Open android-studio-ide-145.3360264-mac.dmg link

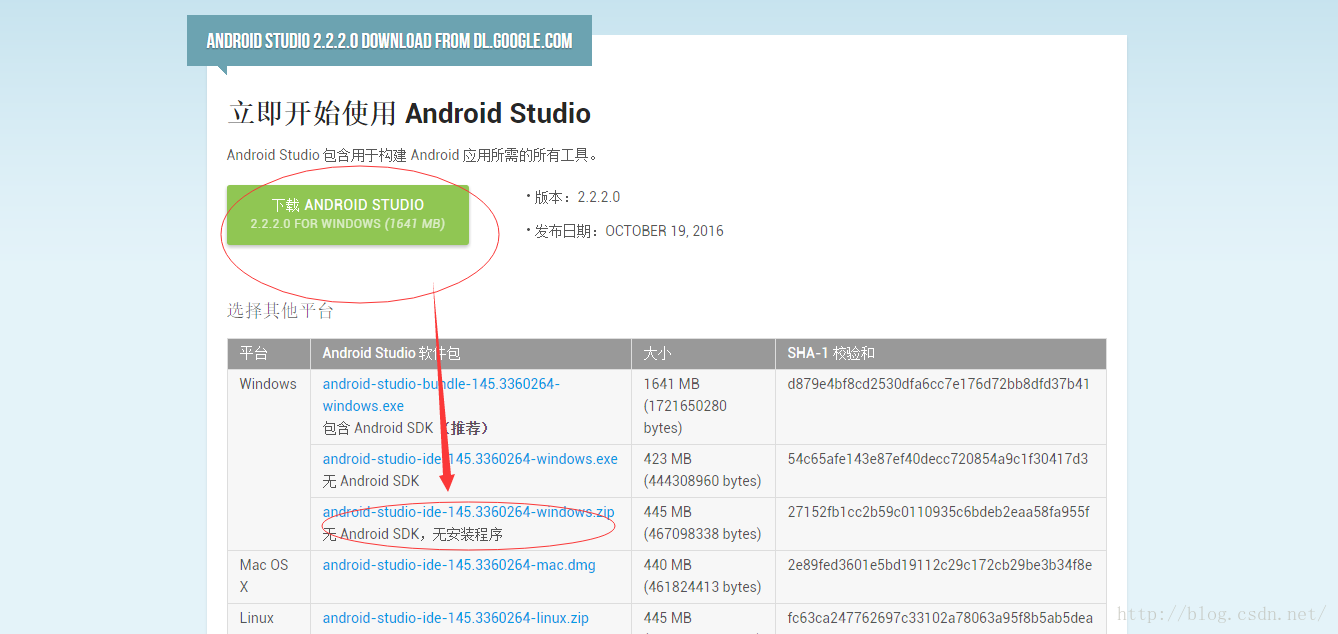point(459,565)
